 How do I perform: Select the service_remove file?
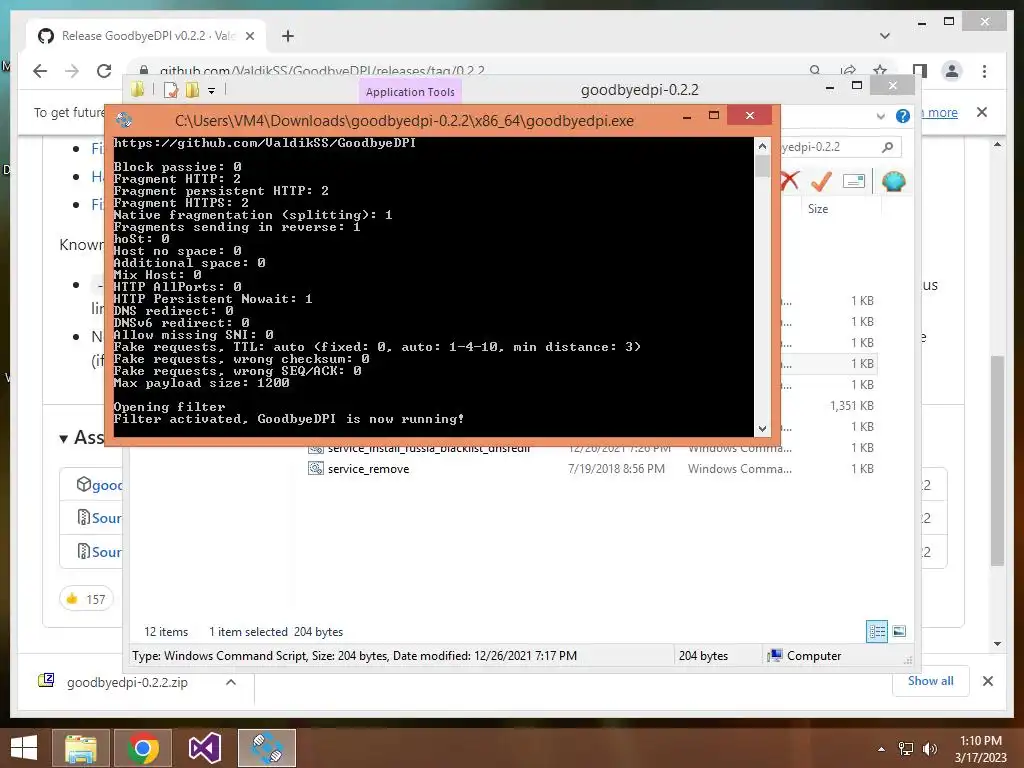pos(368,469)
